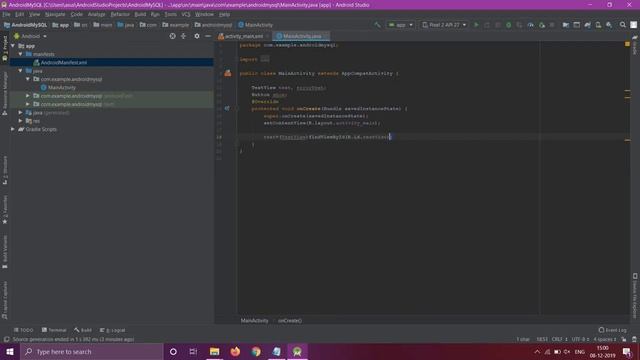Click Attach debugger to Android process icon

point(542,25)
